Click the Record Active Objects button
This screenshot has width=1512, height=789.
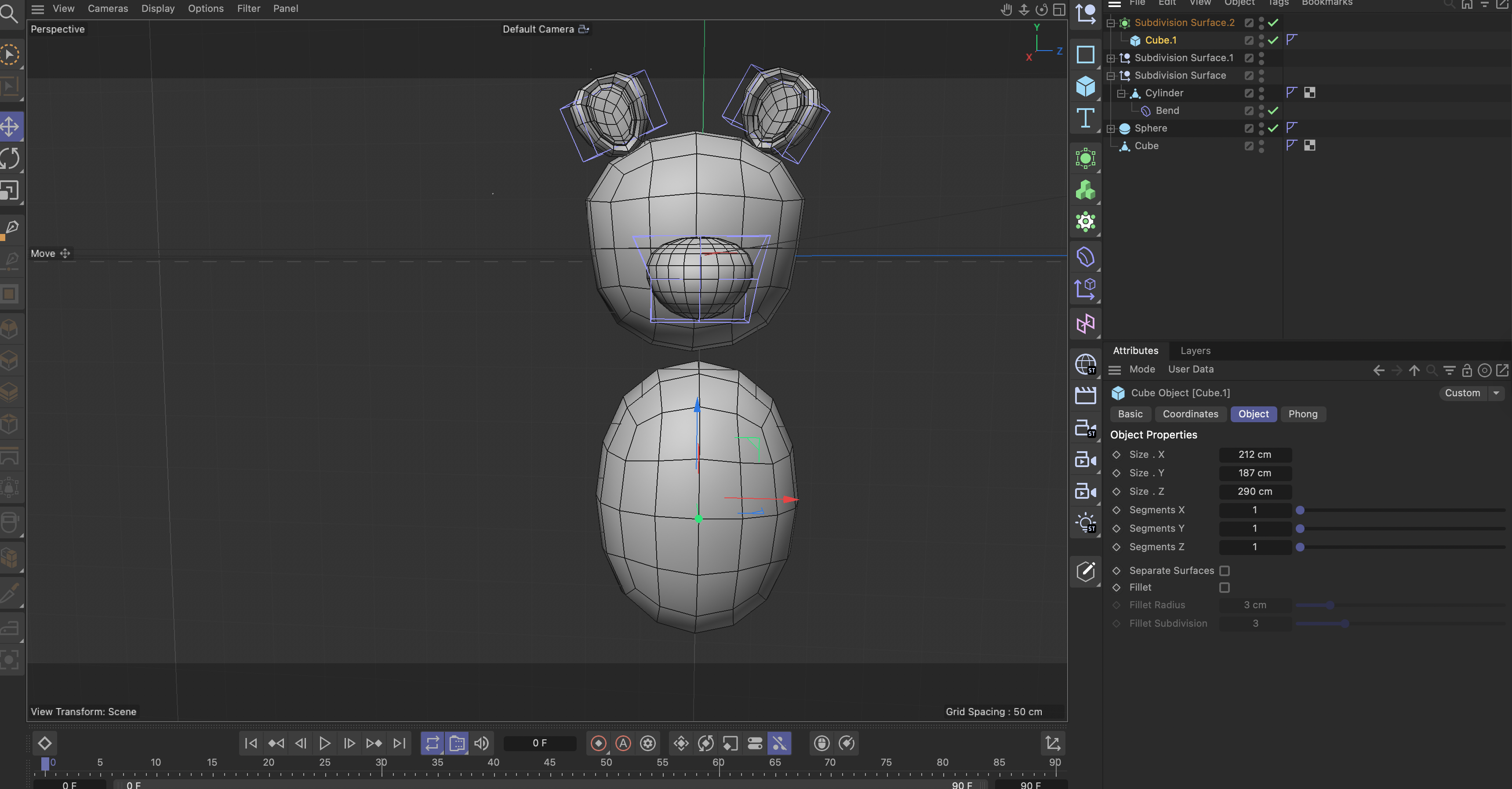click(x=598, y=743)
